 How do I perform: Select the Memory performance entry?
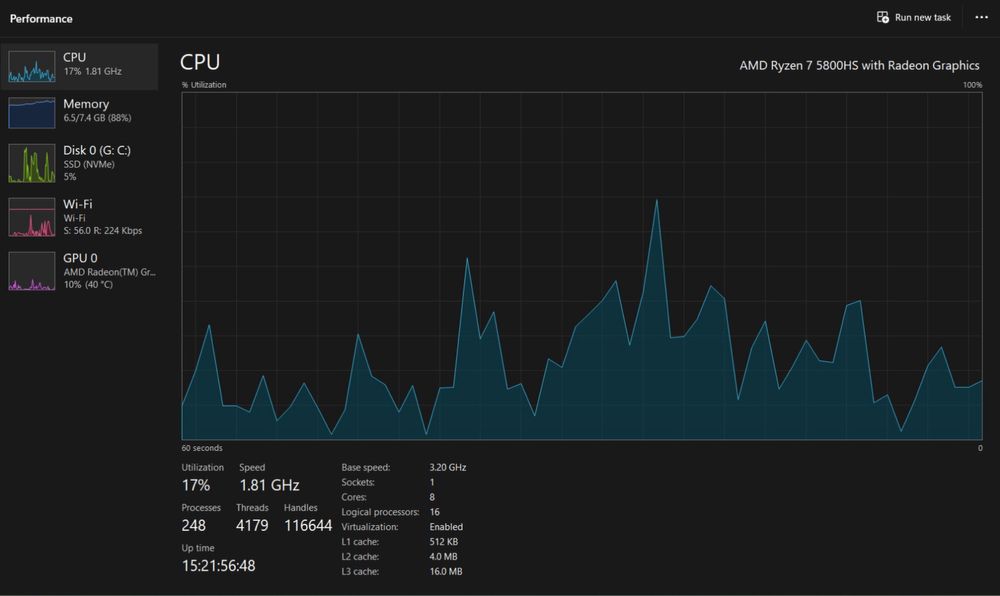[x=79, y=112]
